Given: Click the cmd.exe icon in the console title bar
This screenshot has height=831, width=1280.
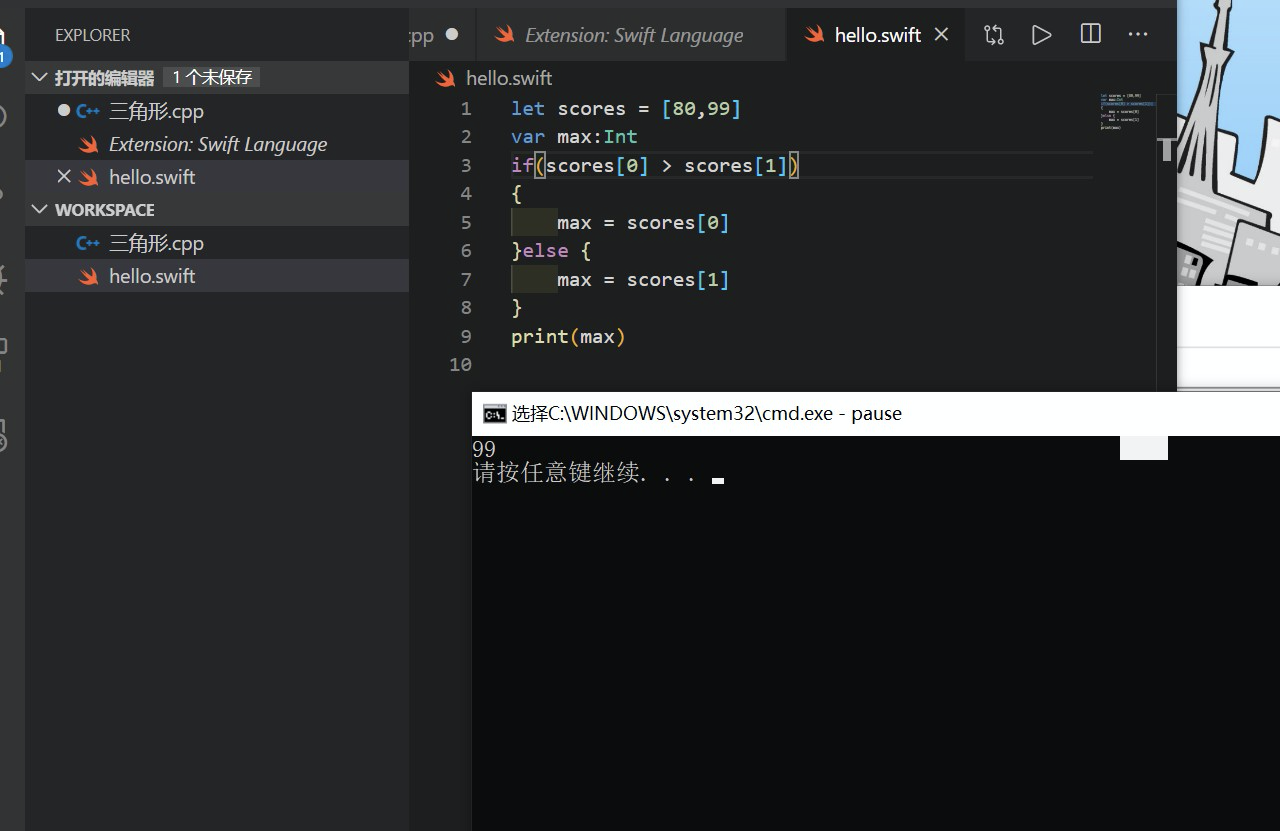Looking at the screenshot, I should 494,413.
